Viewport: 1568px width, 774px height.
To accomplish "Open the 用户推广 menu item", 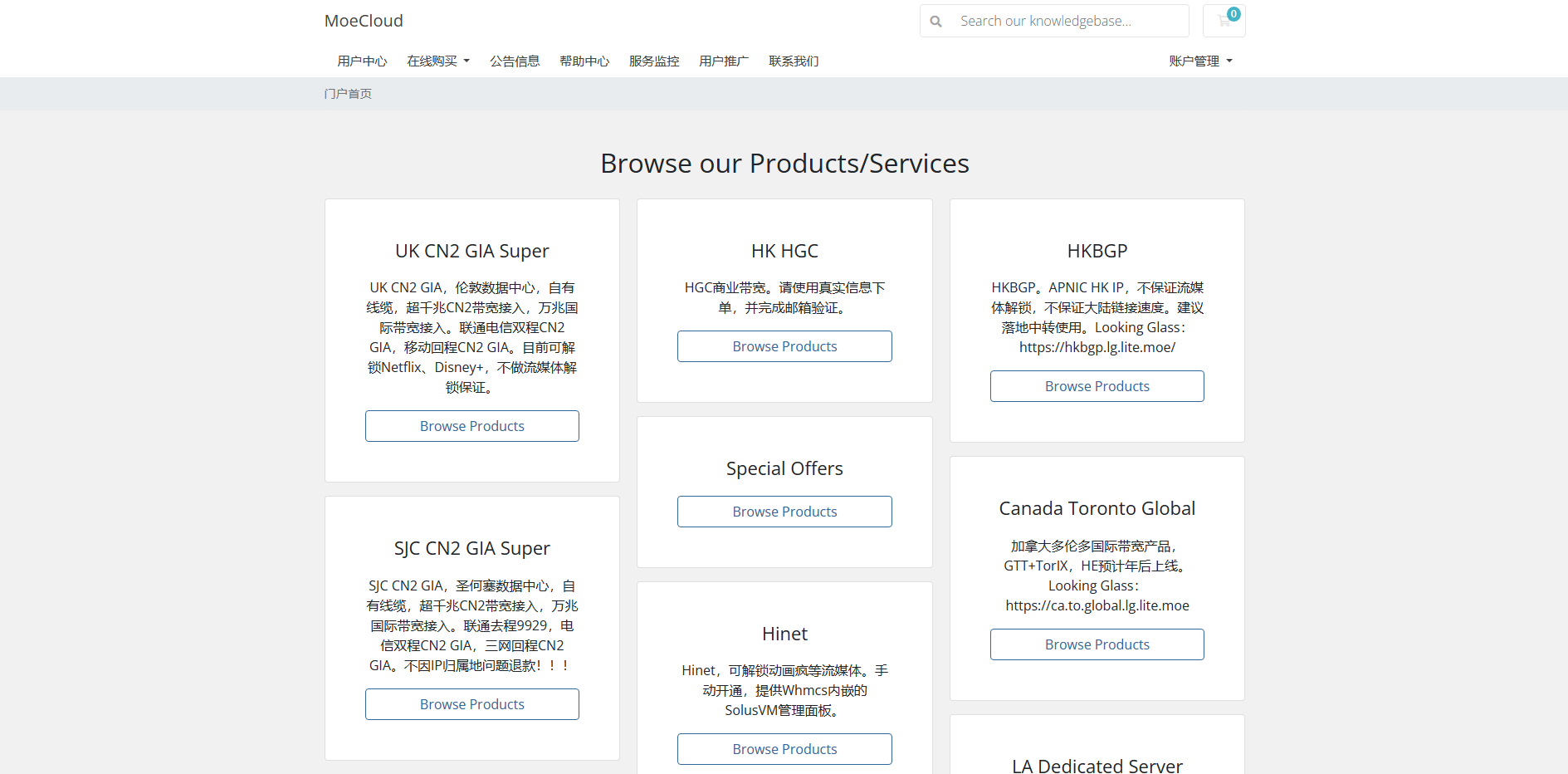I will coord(724,61).
